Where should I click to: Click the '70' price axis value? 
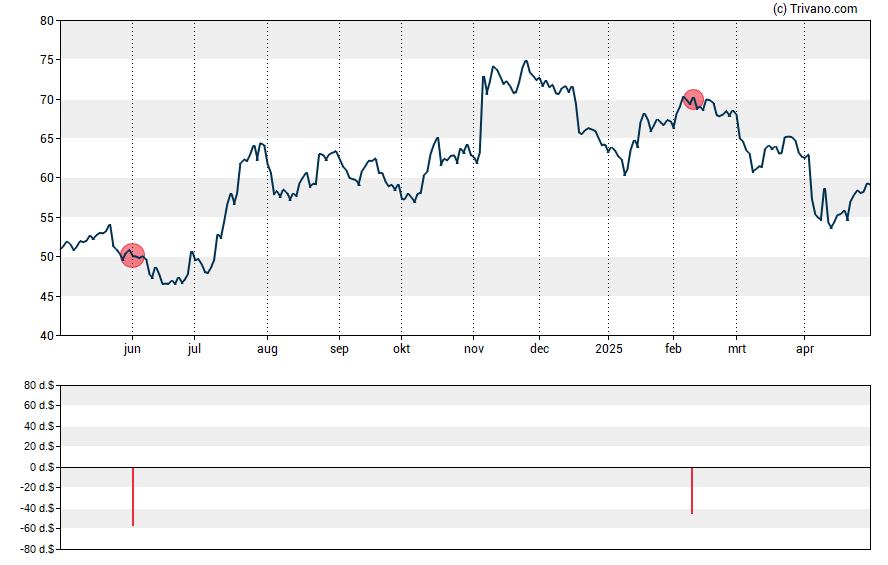[x=47, y=100]
